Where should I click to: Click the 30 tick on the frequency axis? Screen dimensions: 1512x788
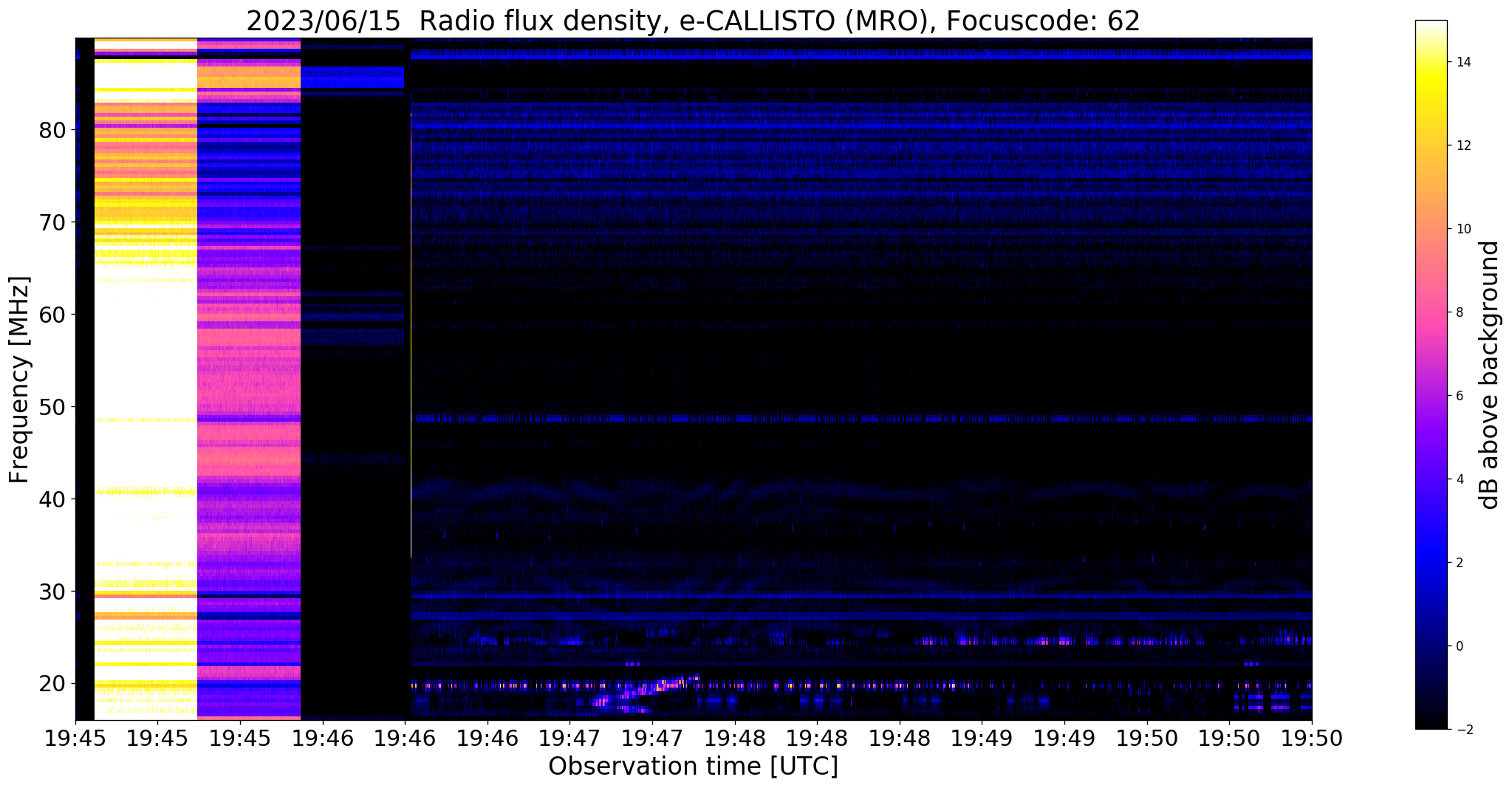tap(53, 592)
